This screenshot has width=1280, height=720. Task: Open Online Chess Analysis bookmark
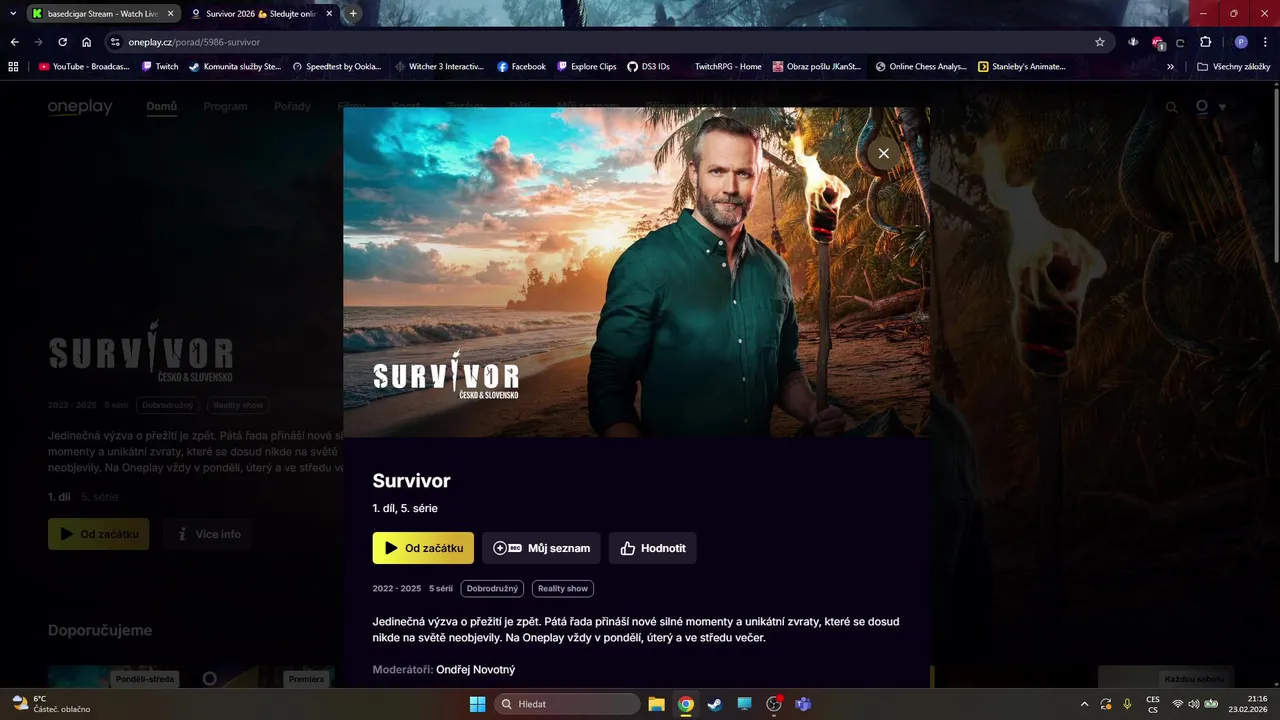point(921,67)
